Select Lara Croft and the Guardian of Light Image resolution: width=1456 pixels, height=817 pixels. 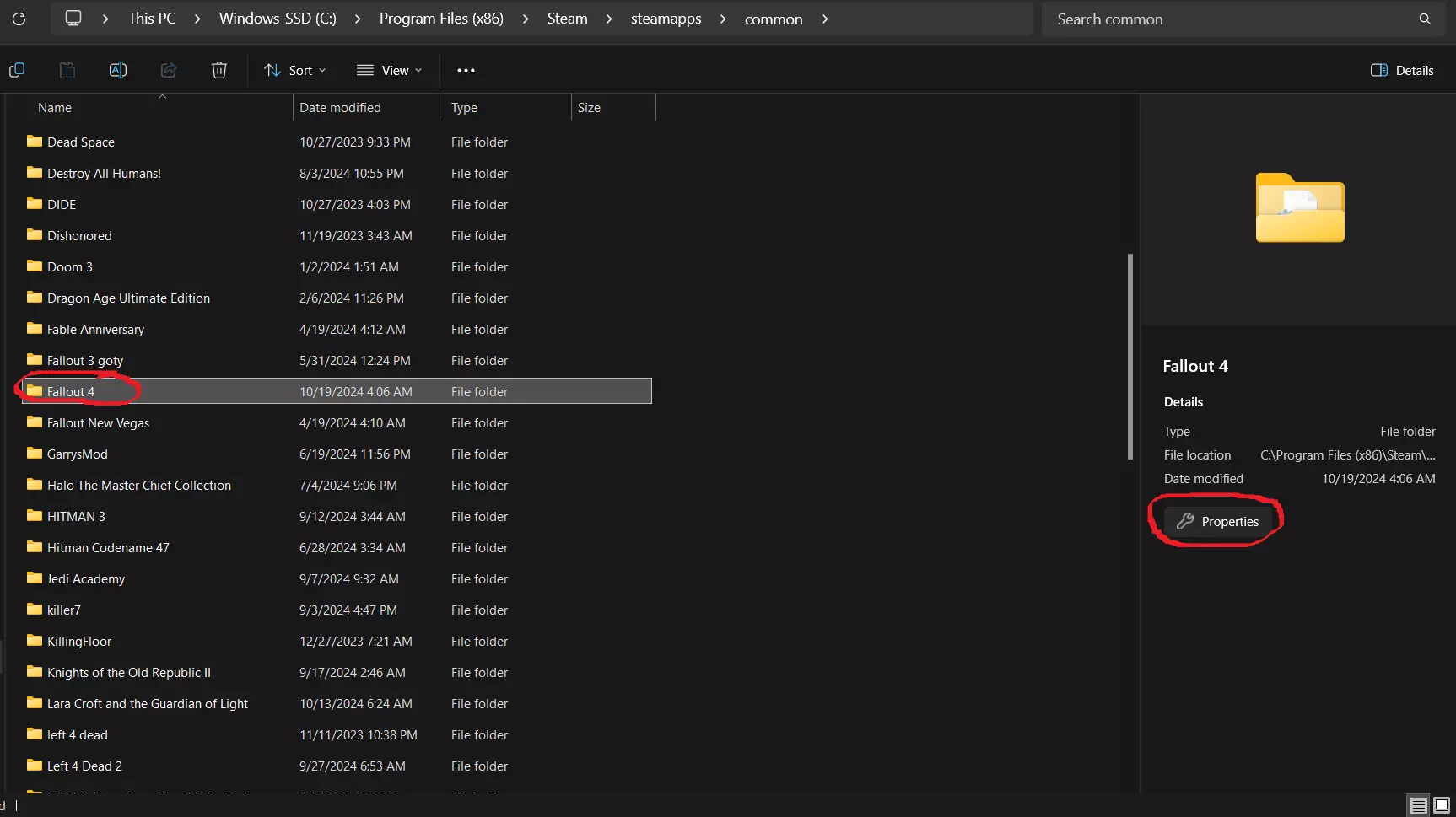[148, 703]
